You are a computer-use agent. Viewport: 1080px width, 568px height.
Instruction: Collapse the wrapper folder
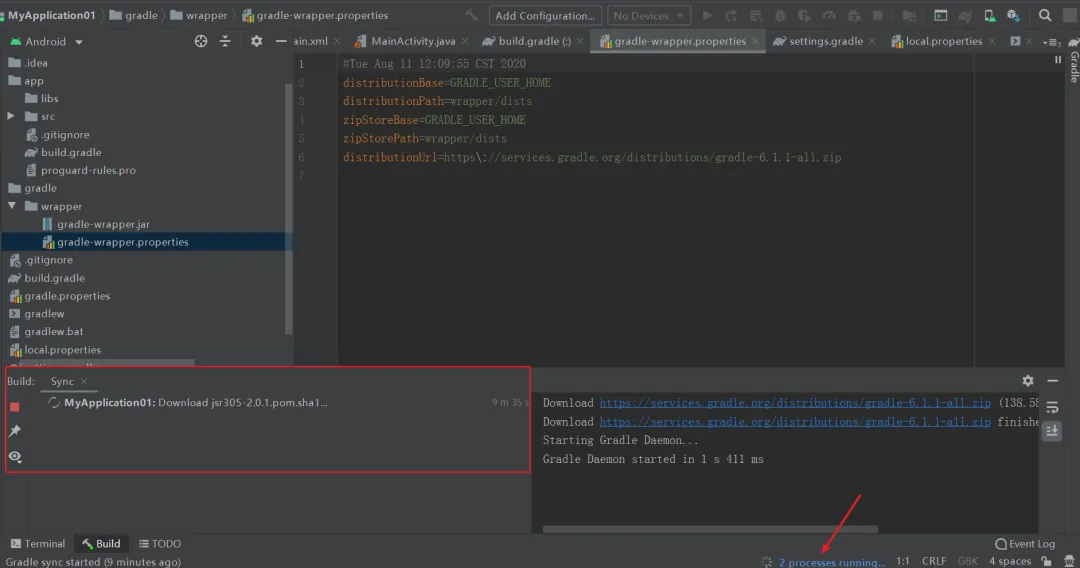point(12,206)
